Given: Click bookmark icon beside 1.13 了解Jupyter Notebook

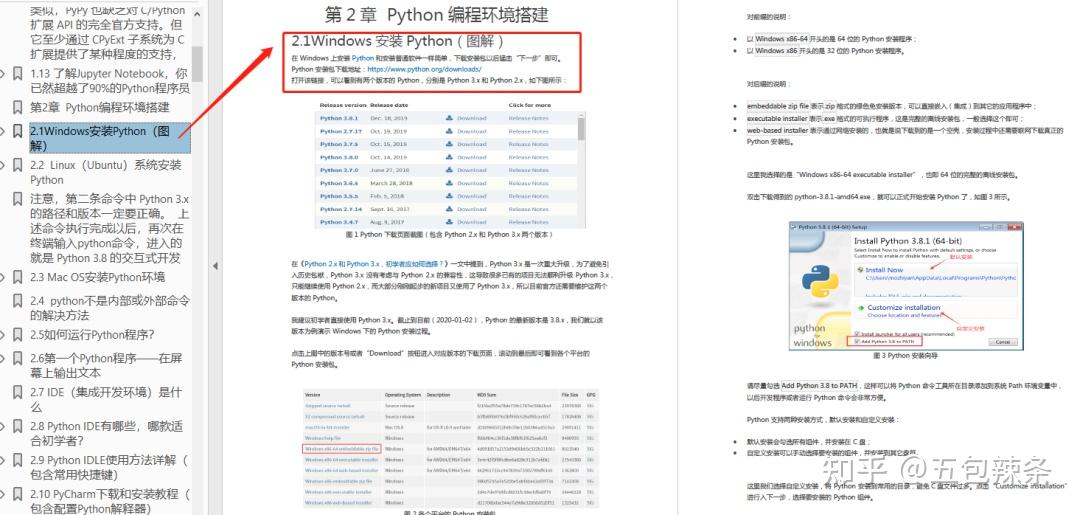Looking at the screenshot, I should (x=17, y=73).
